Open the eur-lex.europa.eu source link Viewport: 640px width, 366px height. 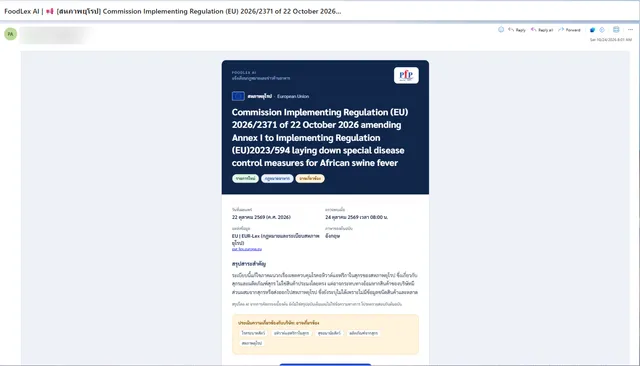point(247,249)
